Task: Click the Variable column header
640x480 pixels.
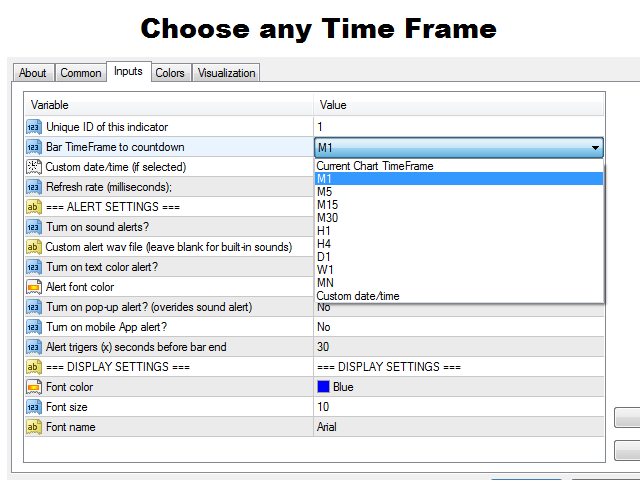Action: 169,105
